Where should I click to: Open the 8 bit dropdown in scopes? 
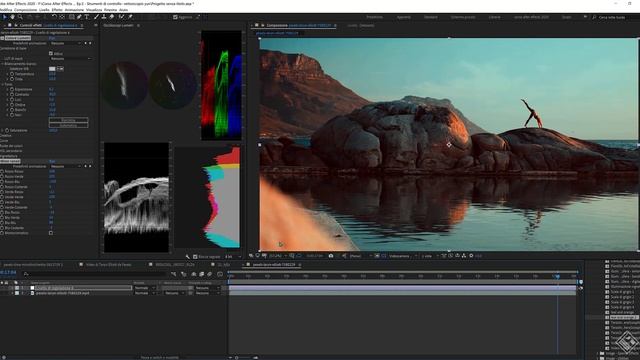[233, 257]
